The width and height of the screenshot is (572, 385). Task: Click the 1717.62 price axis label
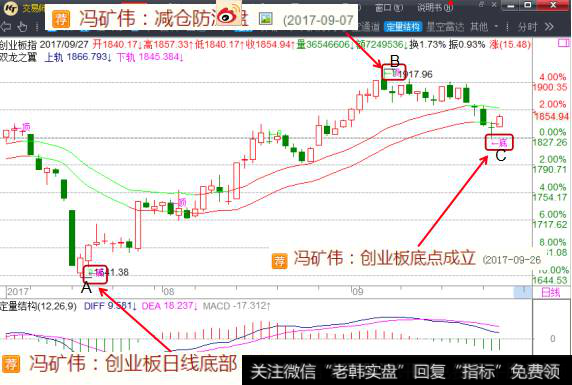(x=550, y=225)
